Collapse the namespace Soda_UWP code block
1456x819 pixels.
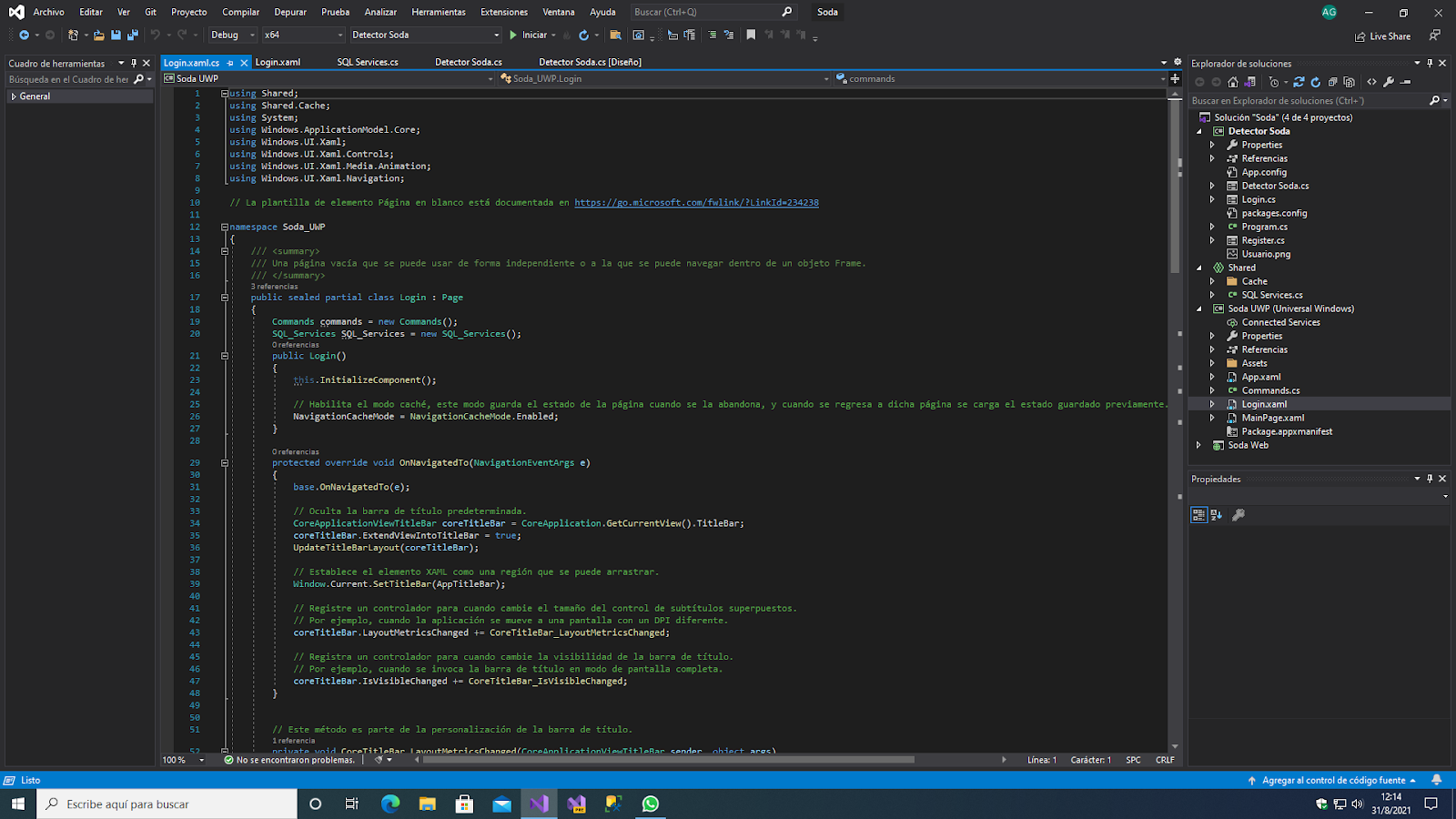pyautogui.click(x=225, y=227)
